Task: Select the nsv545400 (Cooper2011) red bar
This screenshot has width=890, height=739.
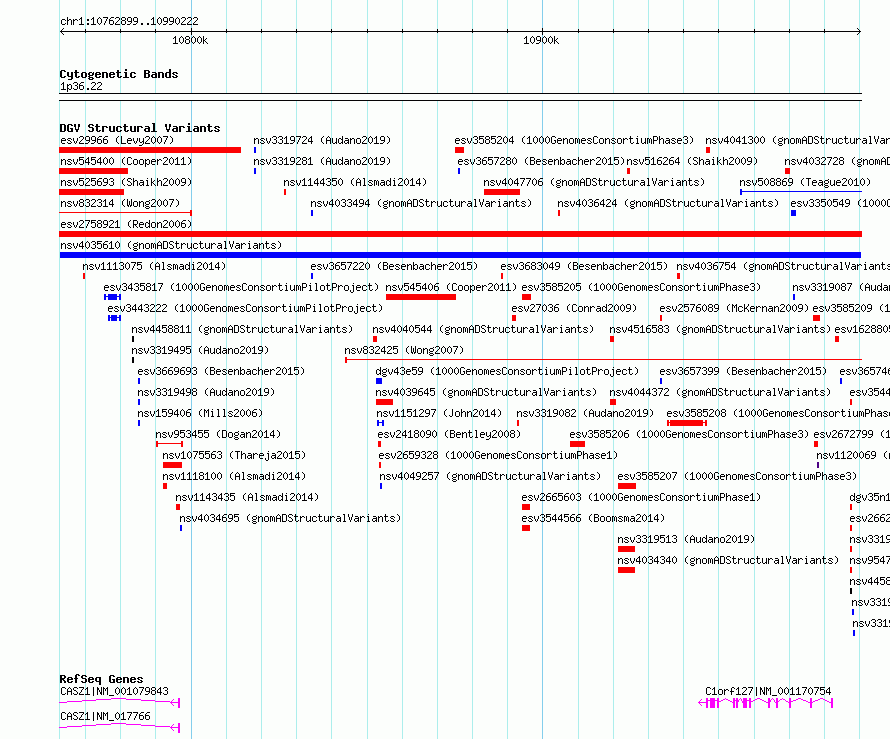Action: (94, 171)
